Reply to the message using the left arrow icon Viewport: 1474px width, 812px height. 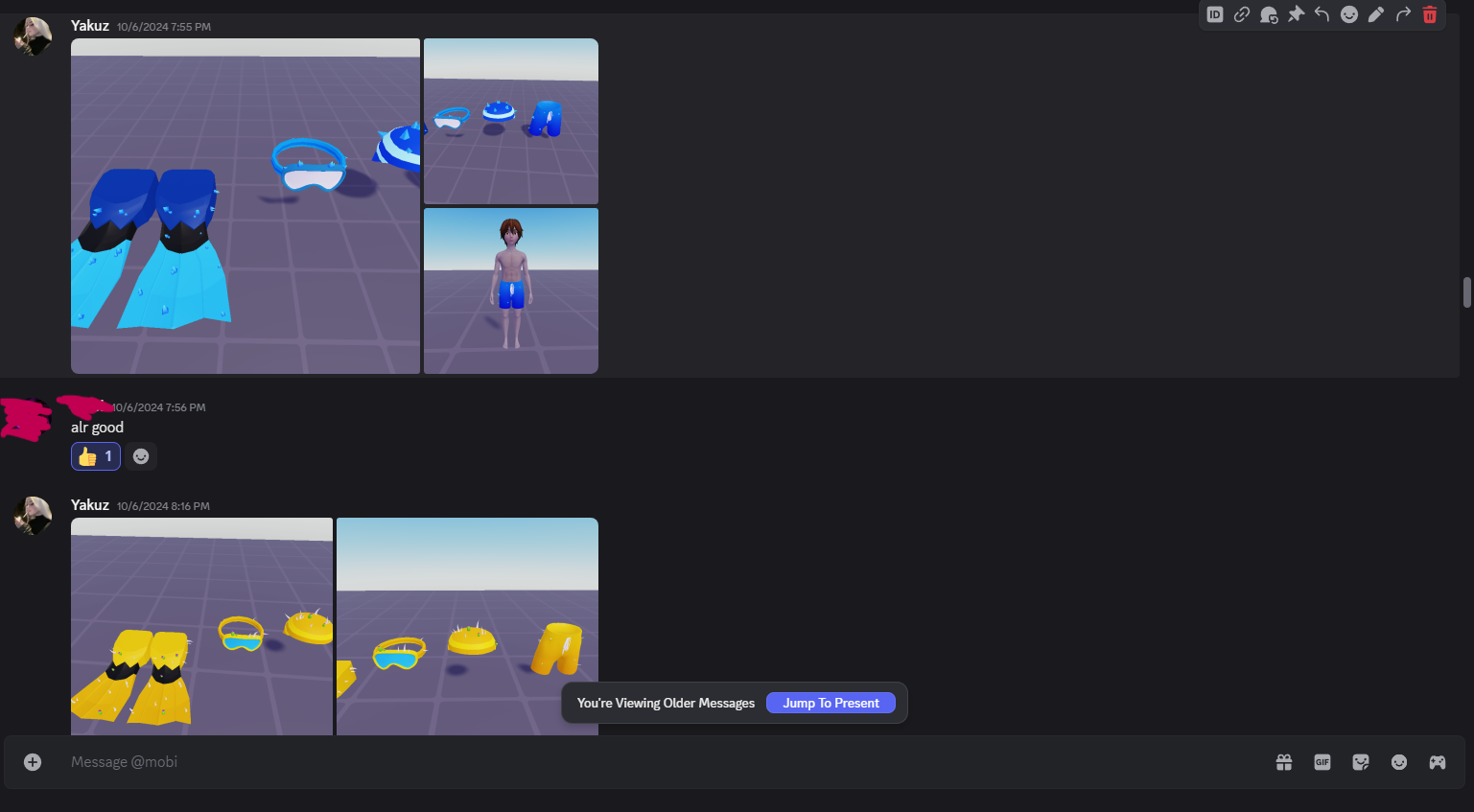click(1322, 14)
